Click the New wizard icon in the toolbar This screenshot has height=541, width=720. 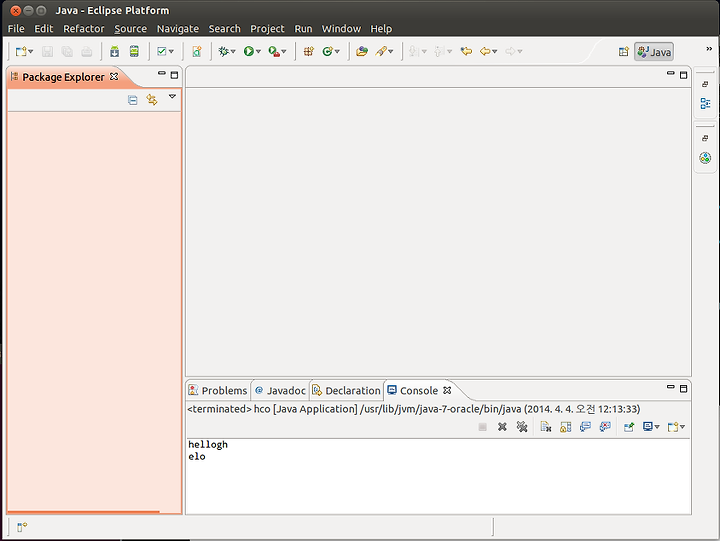[21, 51]
